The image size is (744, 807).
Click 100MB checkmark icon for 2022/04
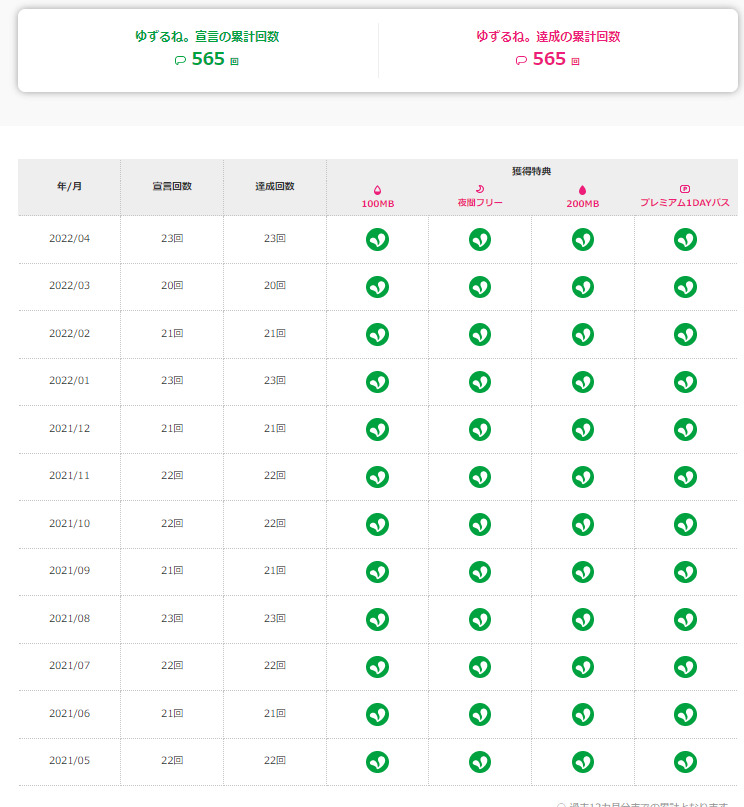point(377,239)
